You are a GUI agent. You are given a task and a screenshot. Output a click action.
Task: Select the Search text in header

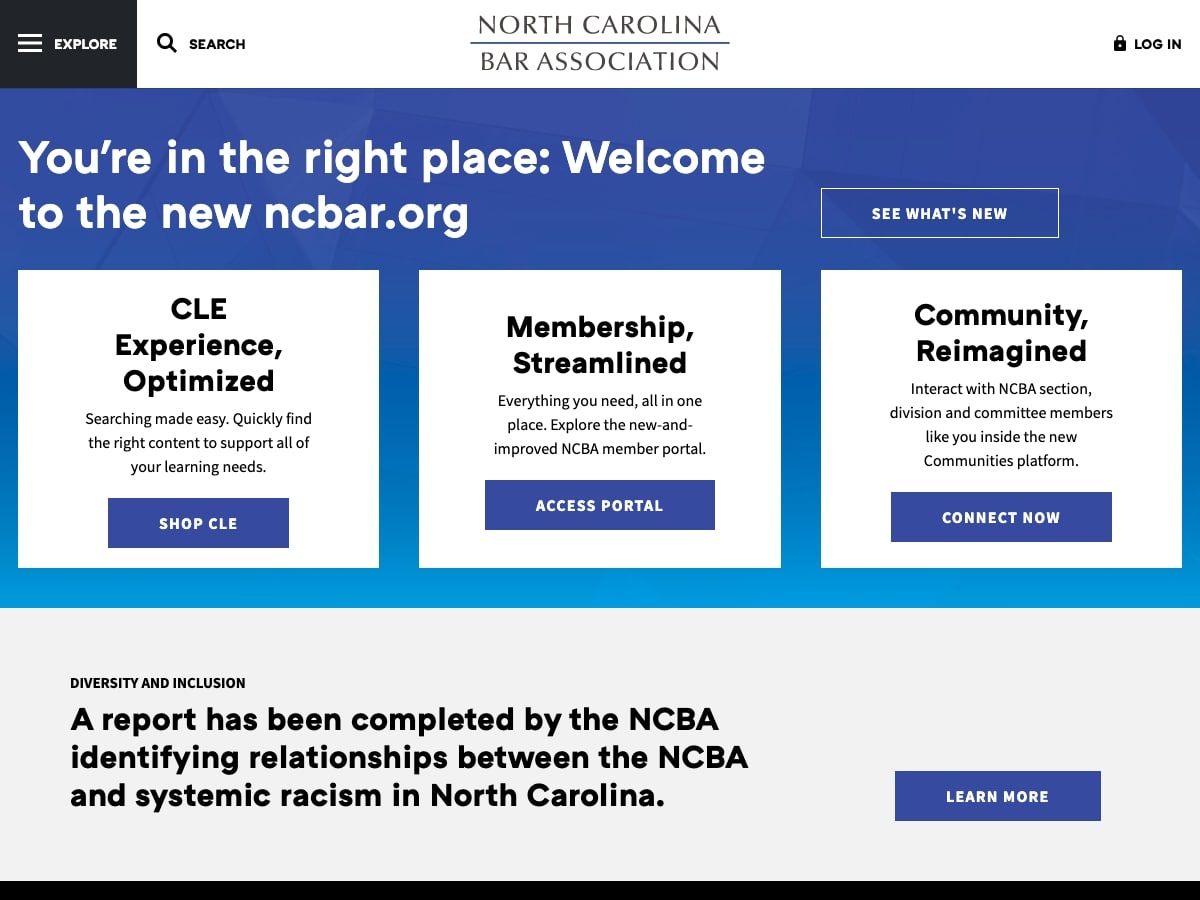click(x=217, y=44)
